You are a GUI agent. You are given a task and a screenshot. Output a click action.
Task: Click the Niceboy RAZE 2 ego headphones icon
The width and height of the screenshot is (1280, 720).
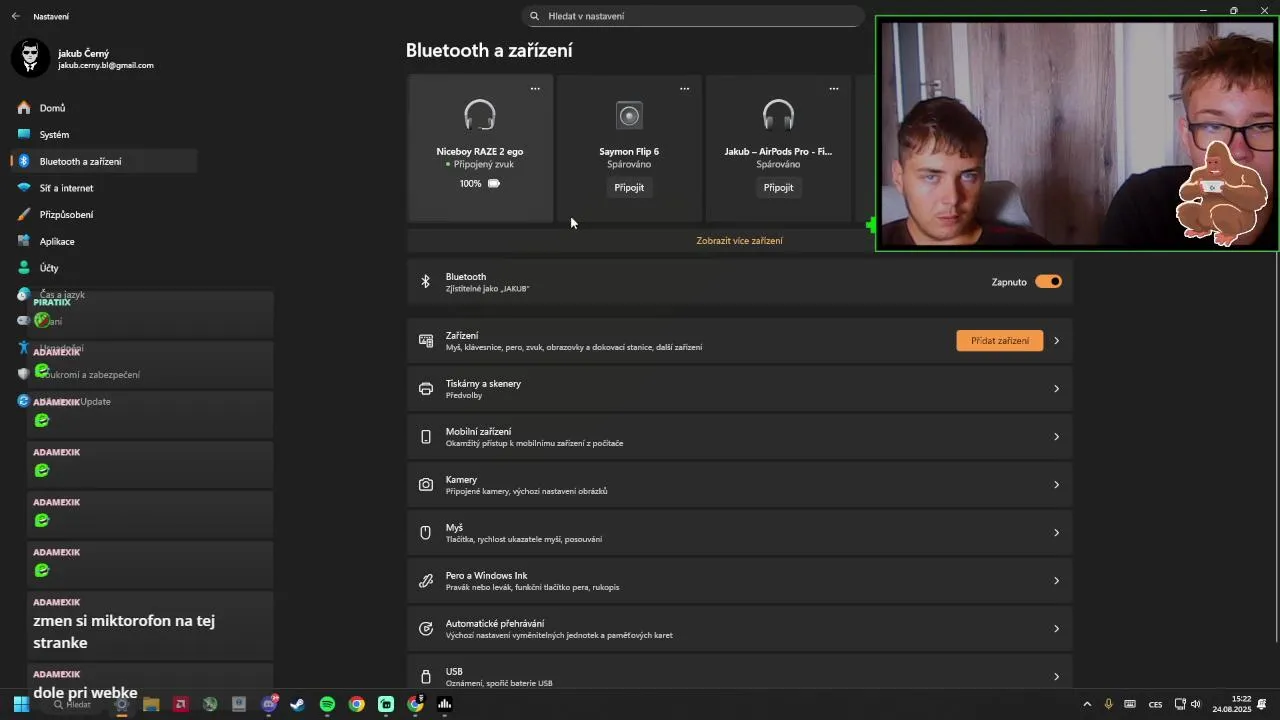480,116
